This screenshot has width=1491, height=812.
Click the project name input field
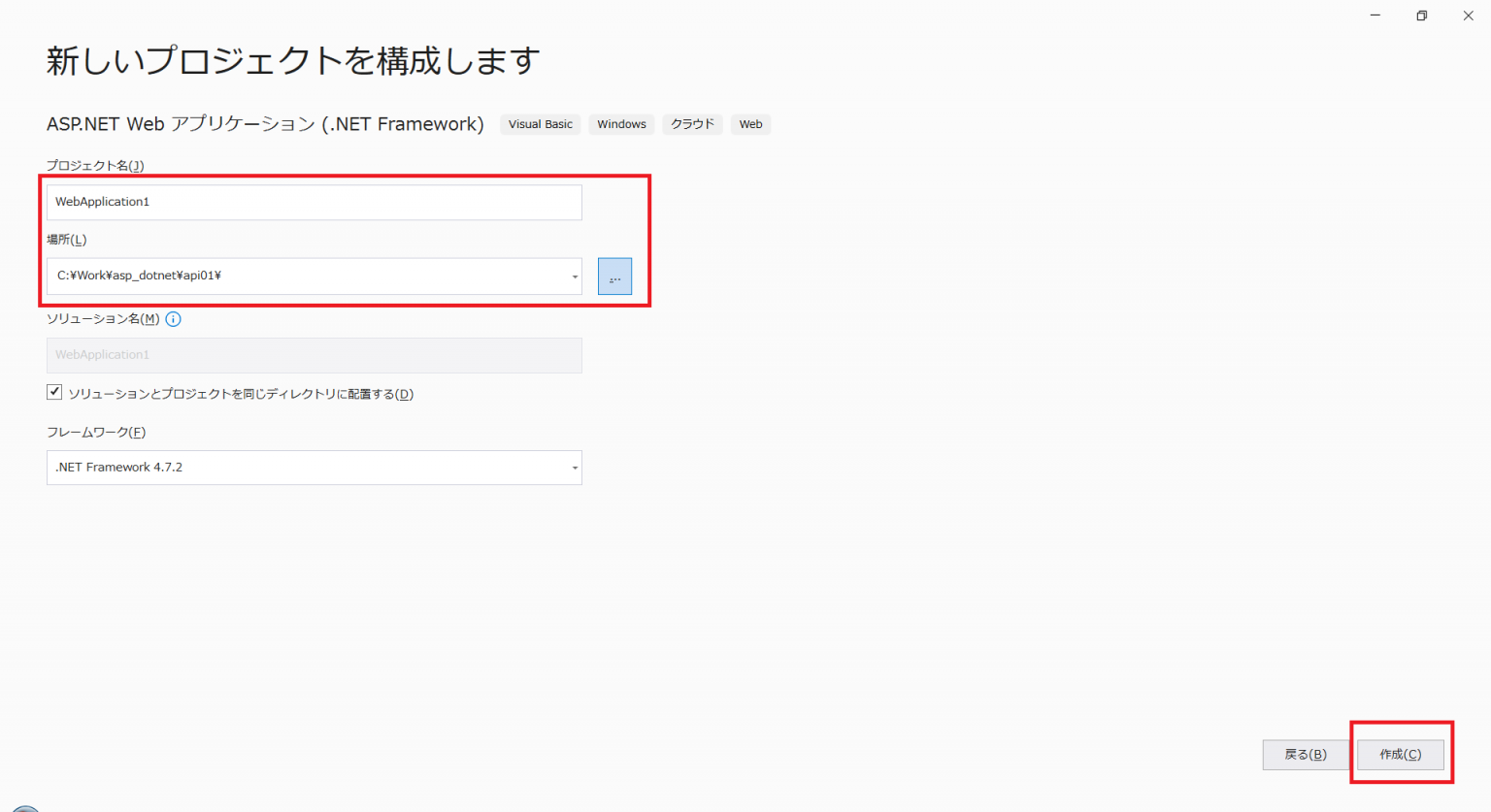pos(315,203)
